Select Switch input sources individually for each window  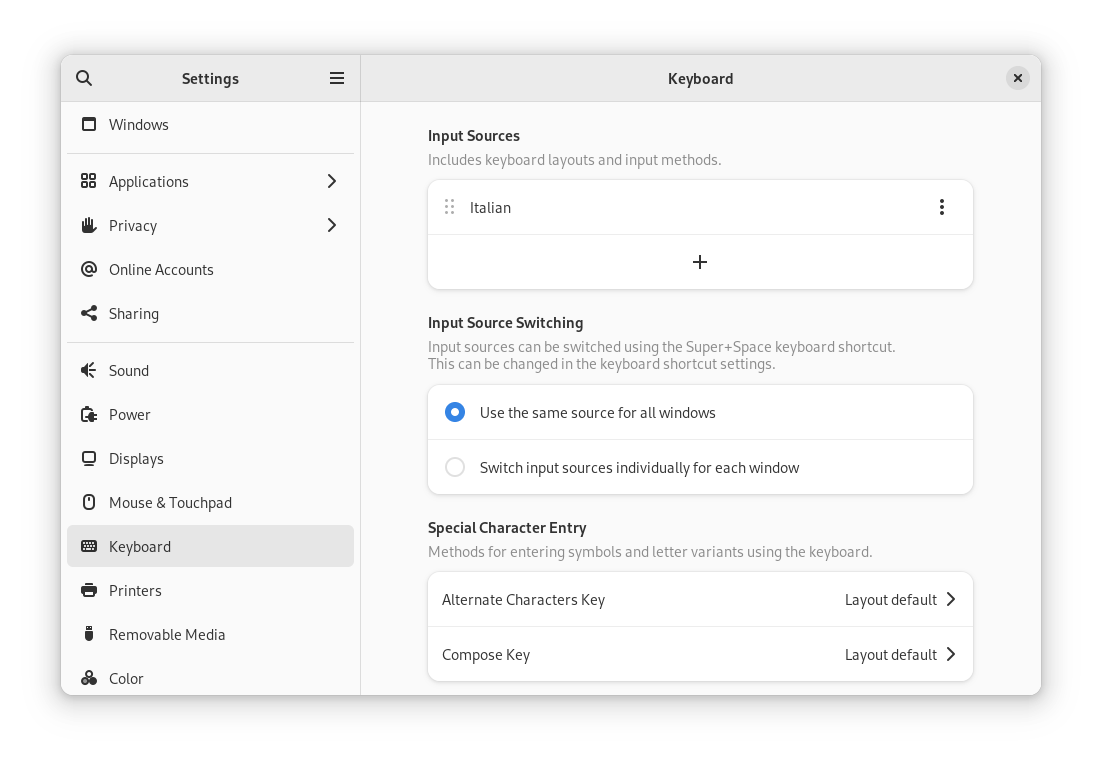tap(455, 467)
